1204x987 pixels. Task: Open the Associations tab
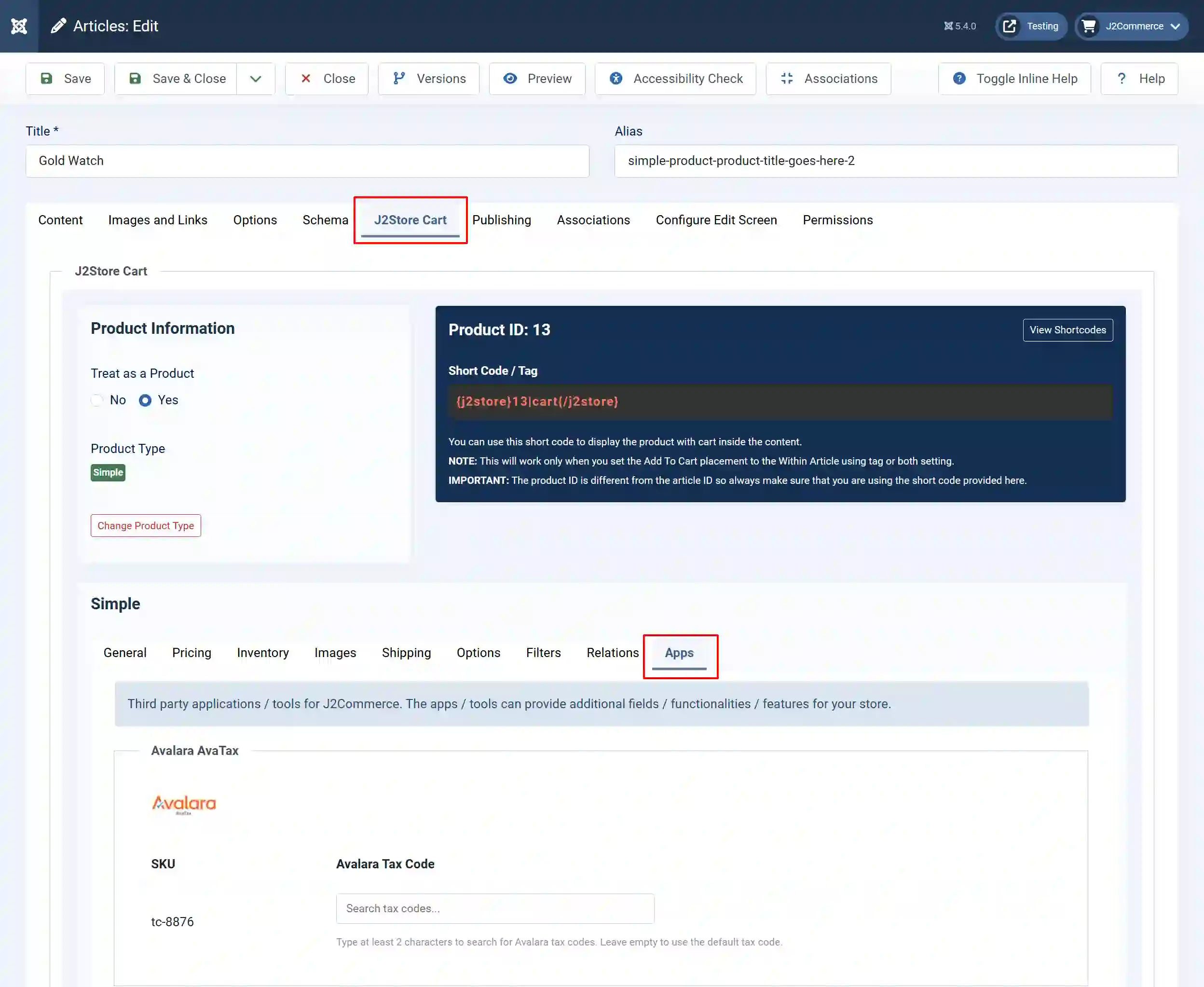[593, 220]
